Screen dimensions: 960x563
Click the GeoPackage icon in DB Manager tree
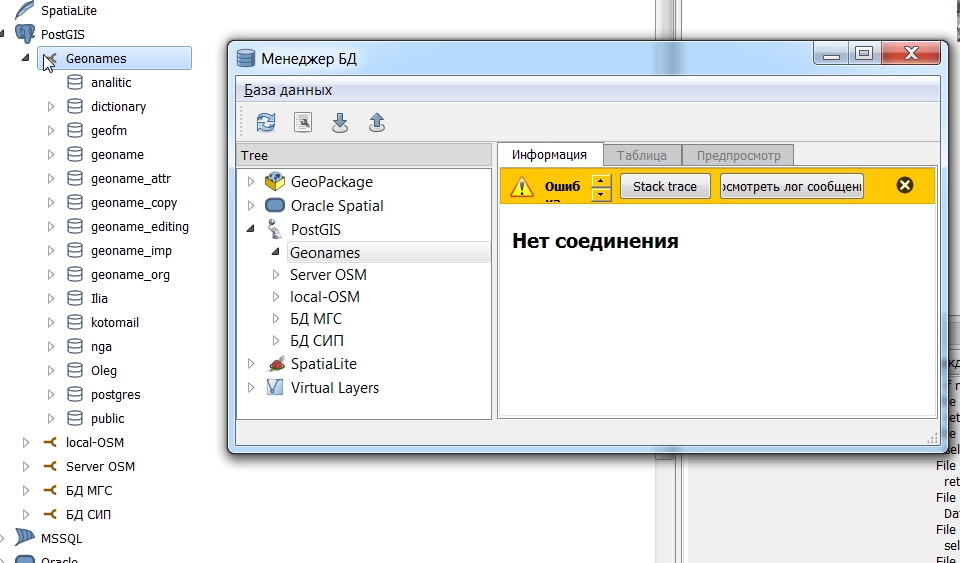275,182
